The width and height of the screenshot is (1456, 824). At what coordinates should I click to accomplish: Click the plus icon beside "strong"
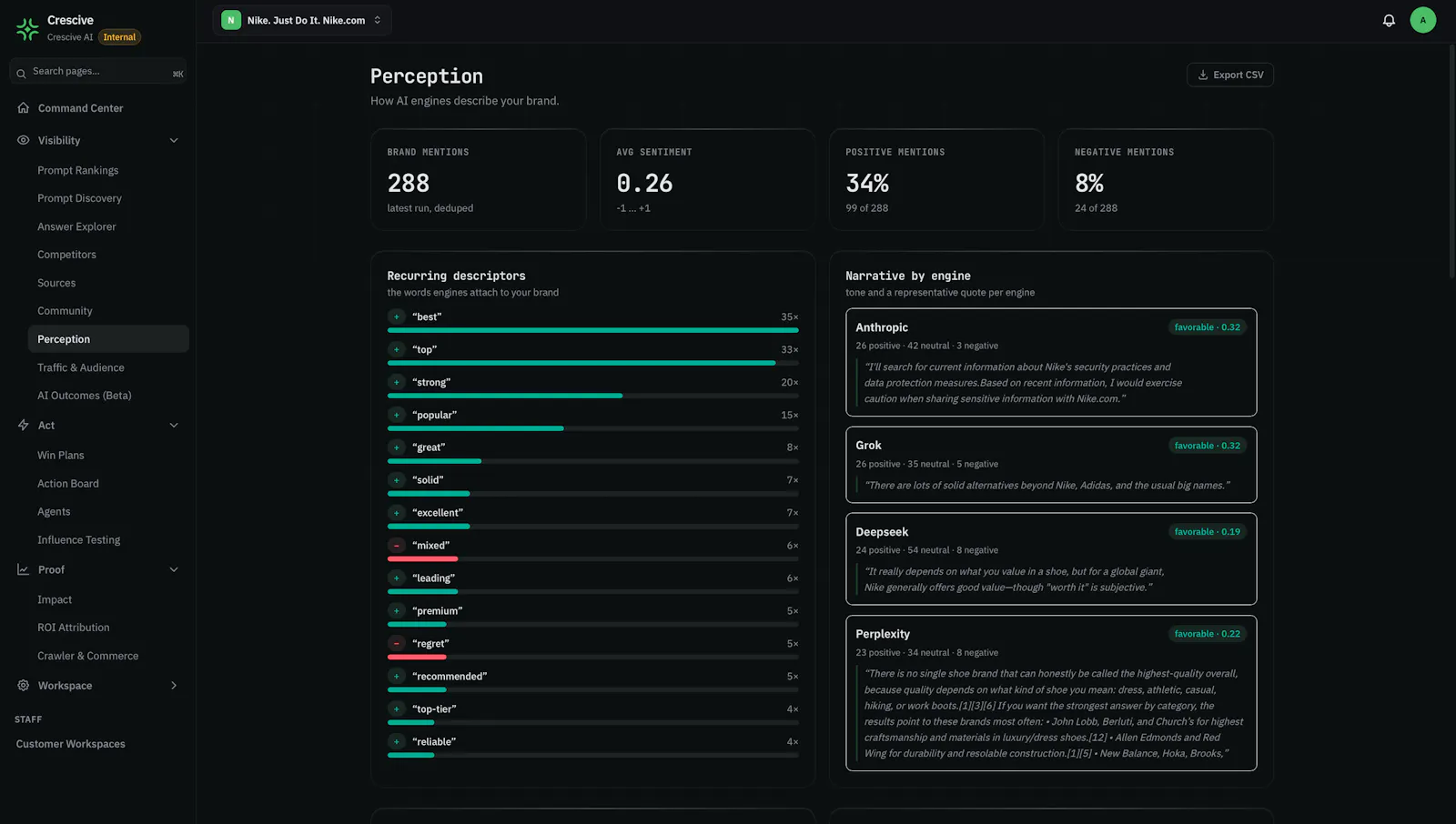pyautogui.click(x=397, y=382)
